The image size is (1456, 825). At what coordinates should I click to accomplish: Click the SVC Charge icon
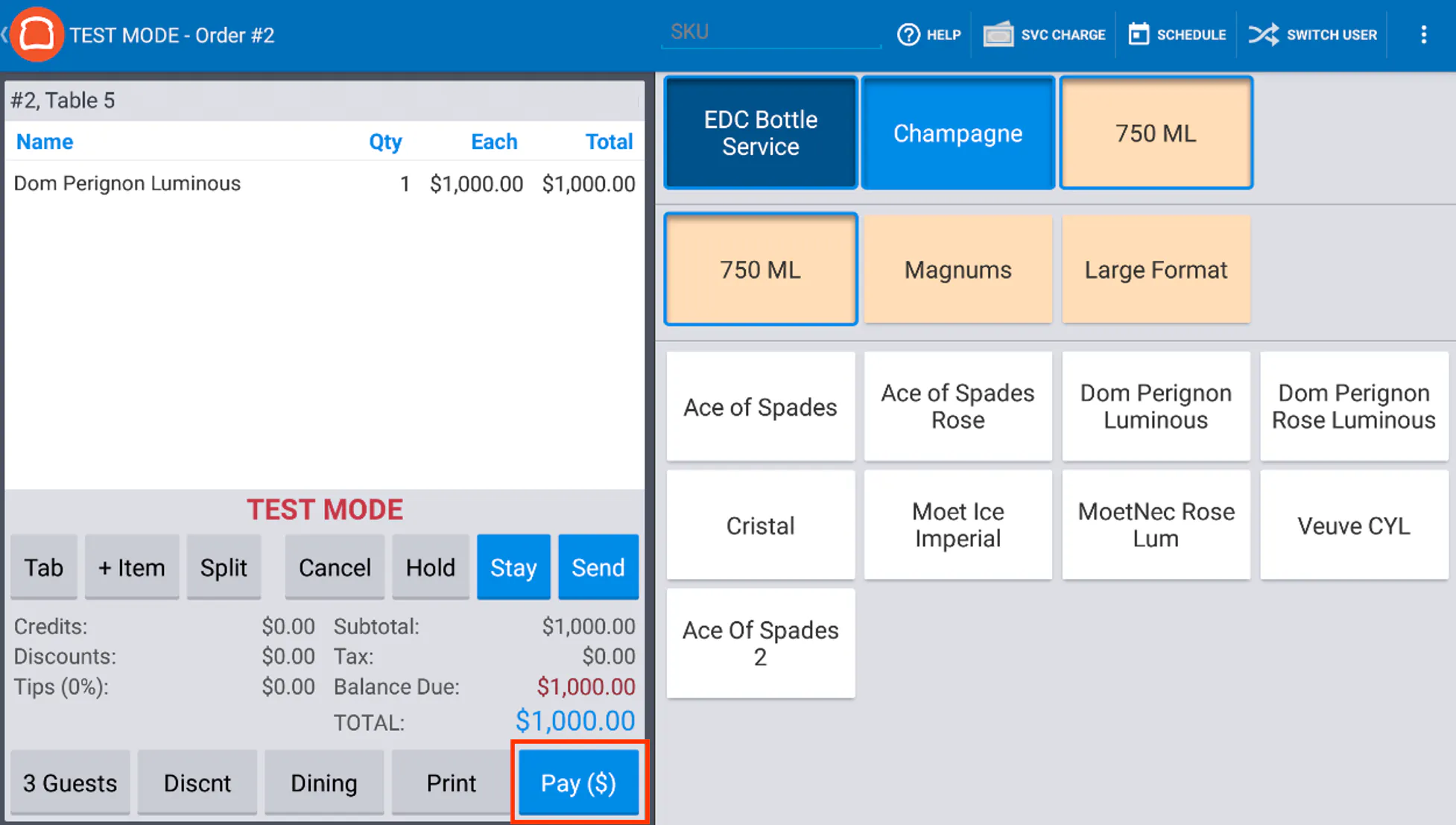tap(998, 34)
